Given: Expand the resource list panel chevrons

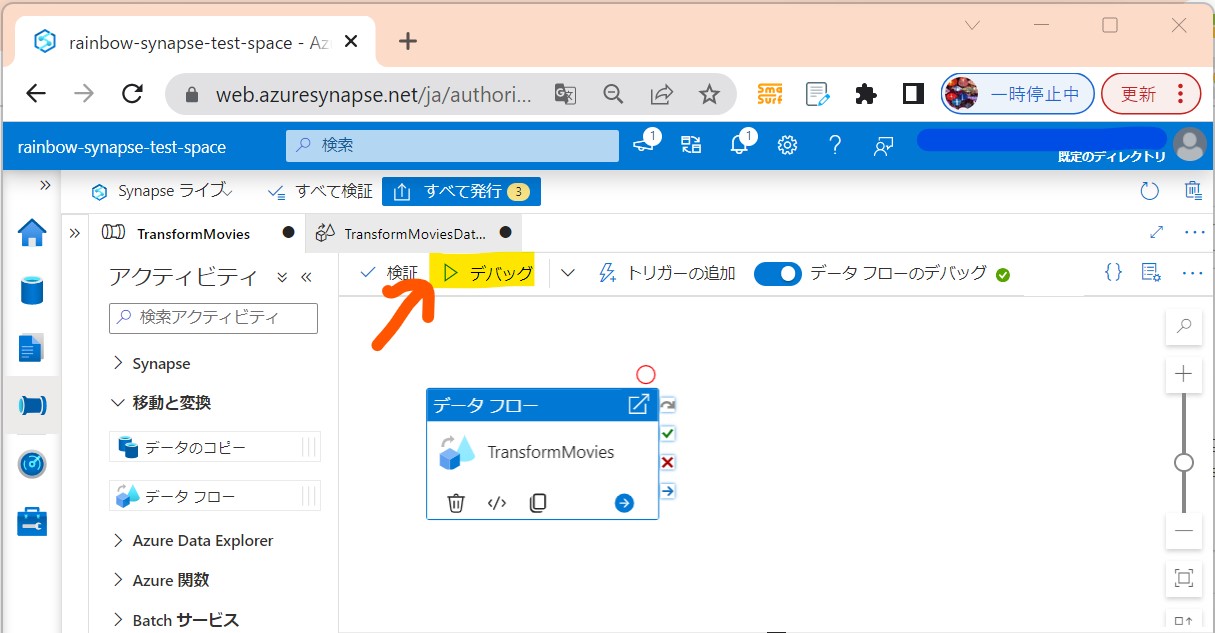Looking at the screenshot, I should [75, 233].
